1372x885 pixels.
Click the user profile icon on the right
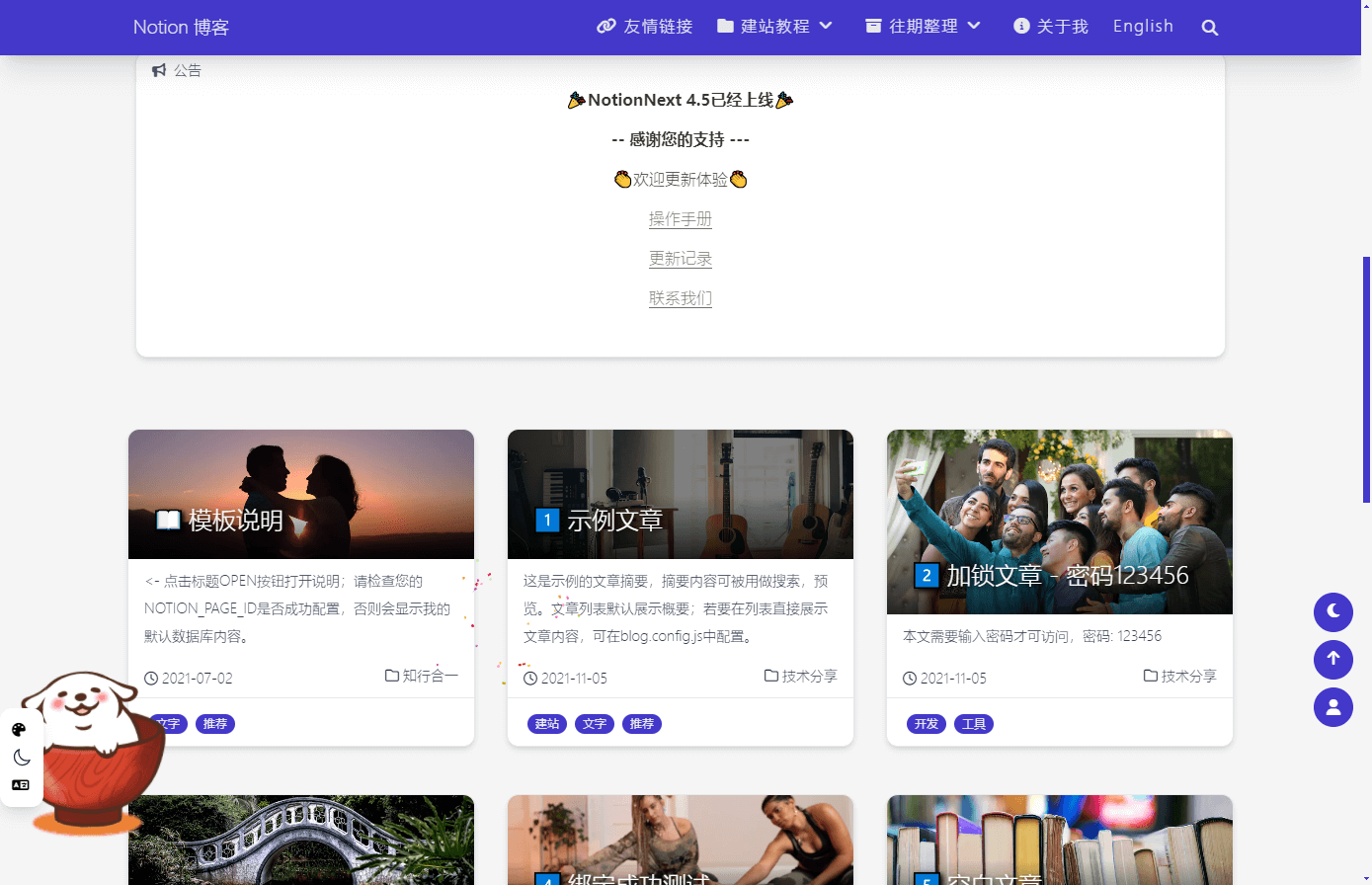1332,707
